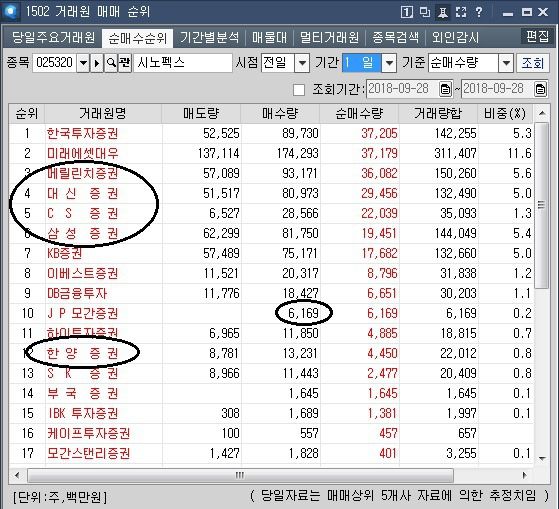
Task: Select the 한양증권 broker name
Action: click(82, 353)
